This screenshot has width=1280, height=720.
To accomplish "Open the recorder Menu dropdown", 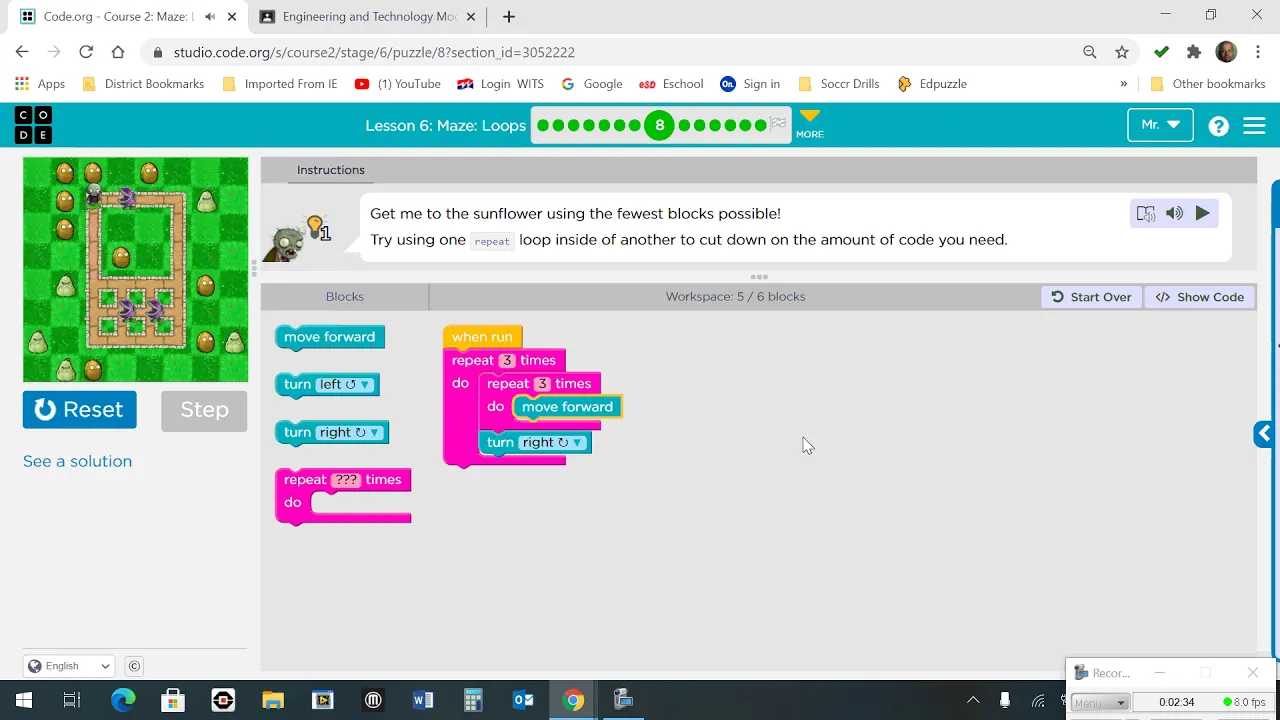I will point(1100,703).
